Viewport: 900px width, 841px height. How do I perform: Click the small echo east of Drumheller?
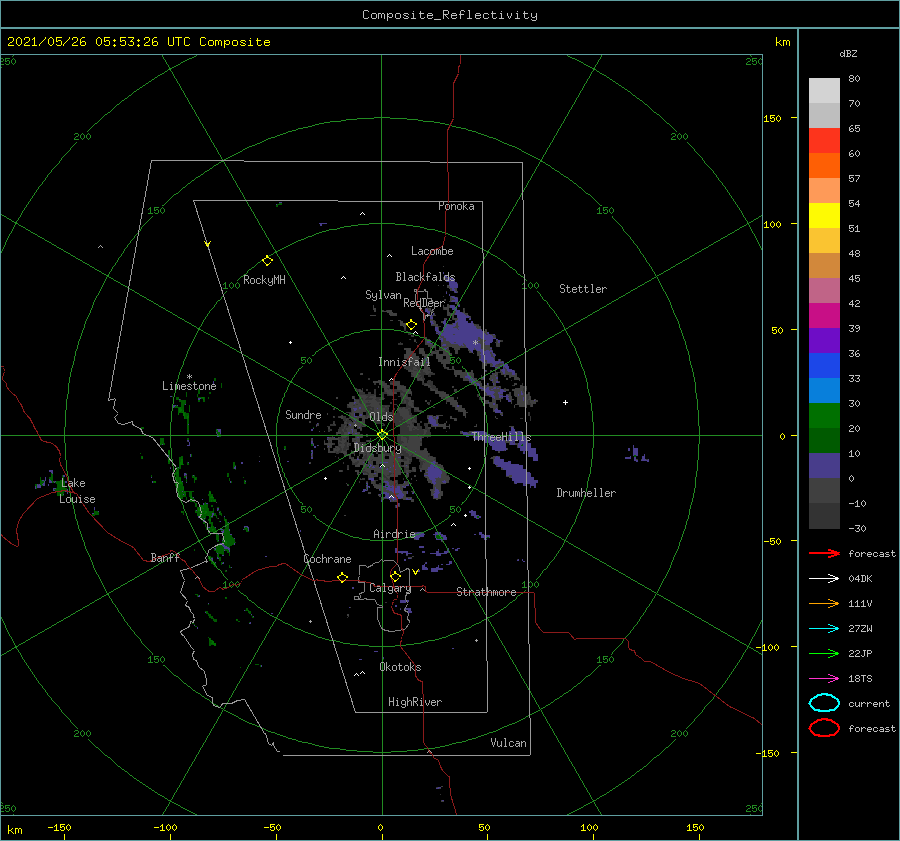636,454
